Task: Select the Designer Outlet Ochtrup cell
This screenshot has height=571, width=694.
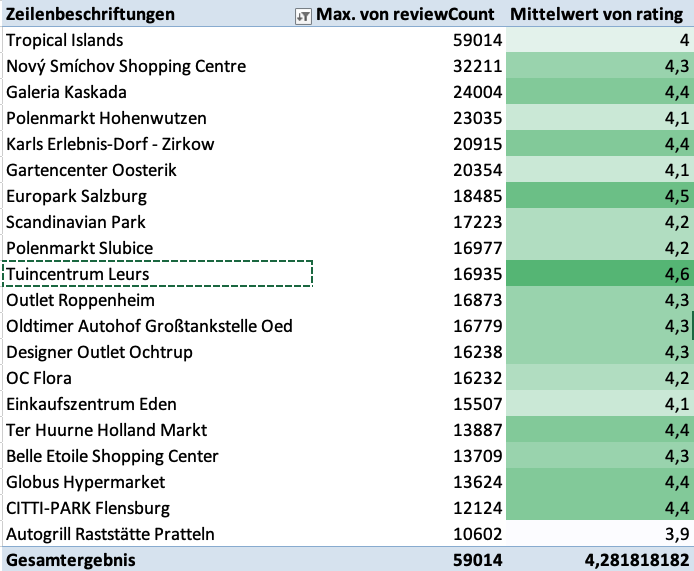Action: [x=99, y=352]
